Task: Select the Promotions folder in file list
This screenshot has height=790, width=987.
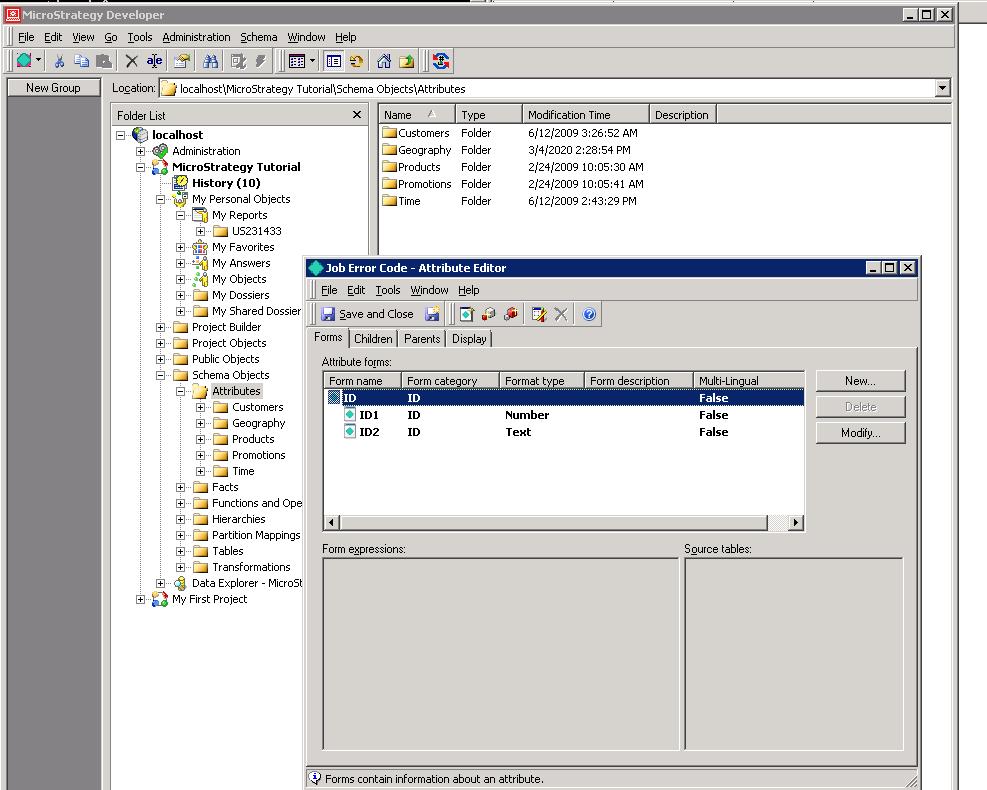Action: 417,184
